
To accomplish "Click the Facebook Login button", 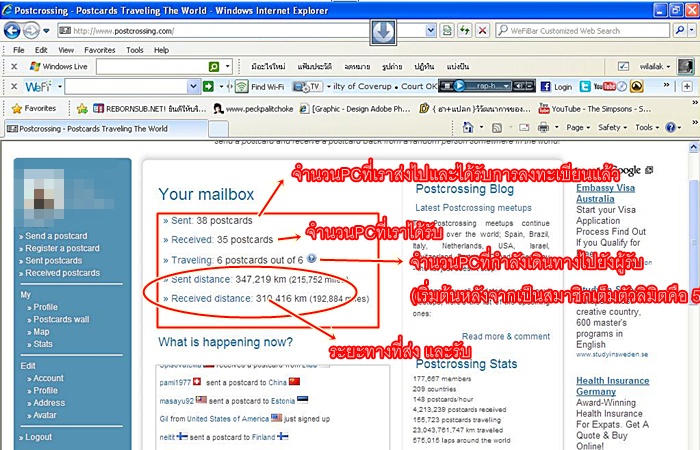I will click(556, 87).
